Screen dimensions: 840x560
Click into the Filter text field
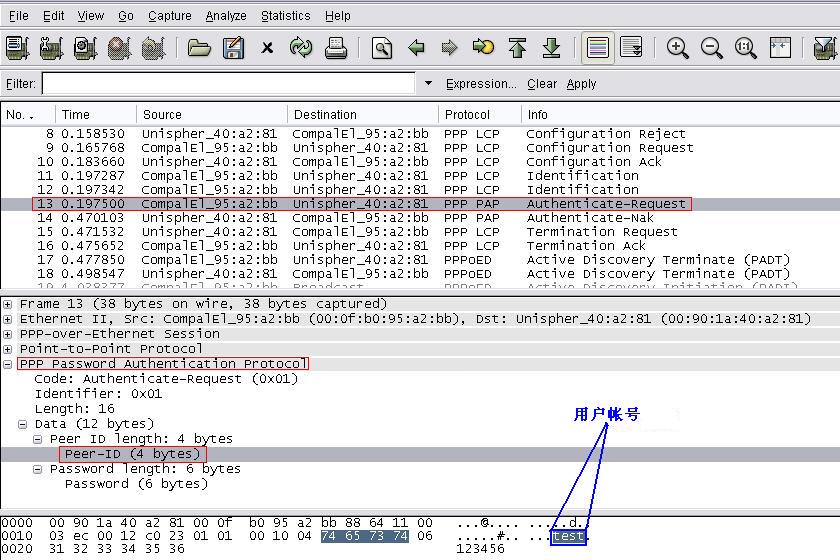228,84
